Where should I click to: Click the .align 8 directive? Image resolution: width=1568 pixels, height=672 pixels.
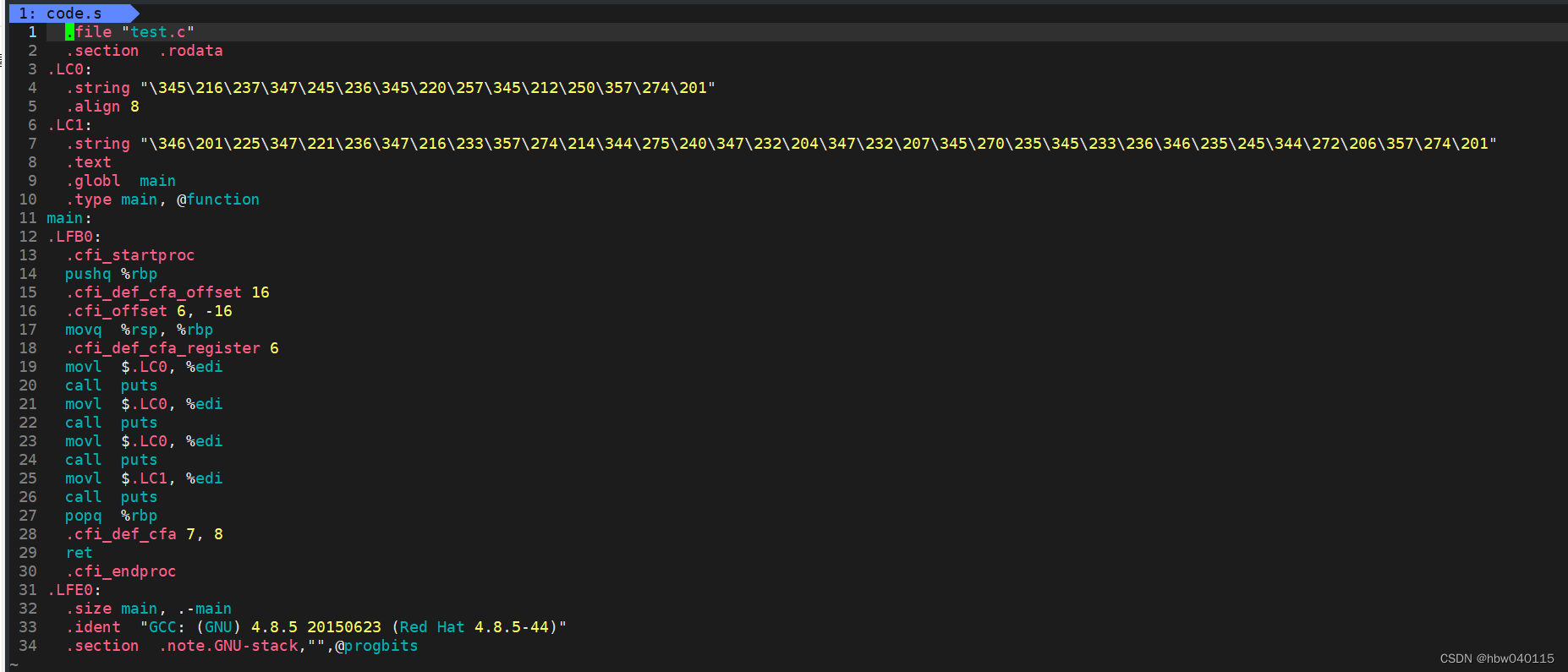click(x=102, y=106)
